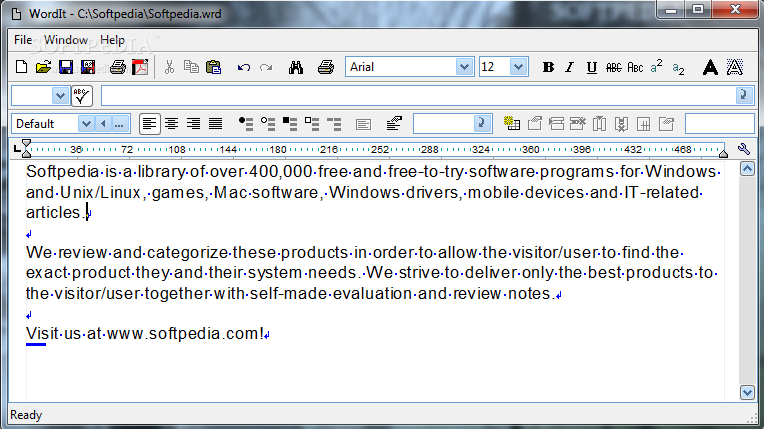Click scroll up arrow on scrollbar
764x429 pixels.
[747, 169]
